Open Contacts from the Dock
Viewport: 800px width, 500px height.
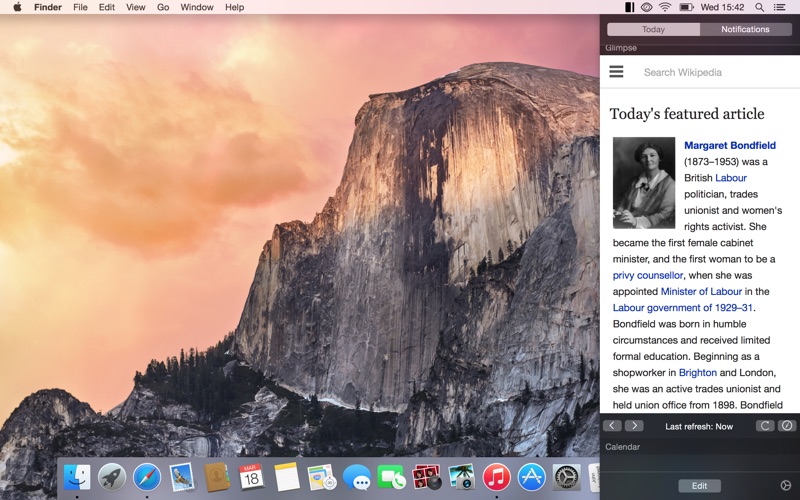(216, 478)
